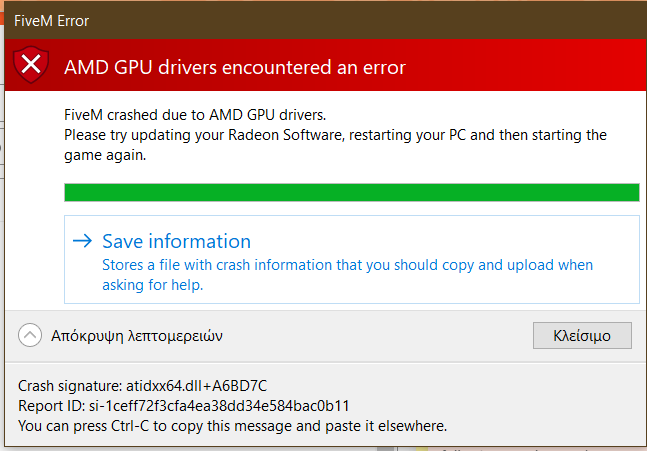
Task: Click the Ctrl-C copy hint text
Action: 232,425
